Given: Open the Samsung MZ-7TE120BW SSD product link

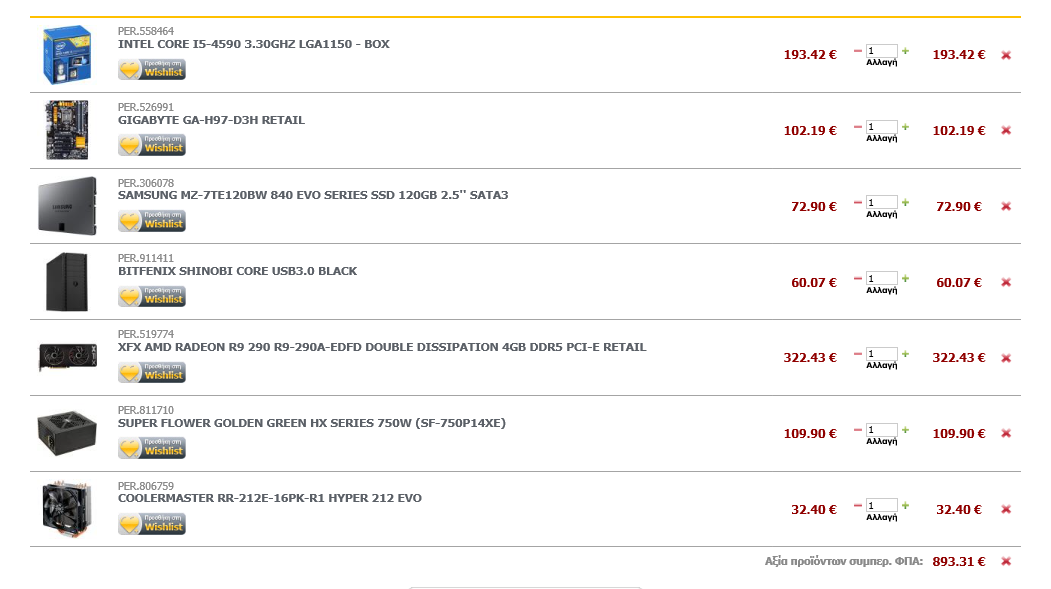Looking at the screenshot, I should pos(313,195).
